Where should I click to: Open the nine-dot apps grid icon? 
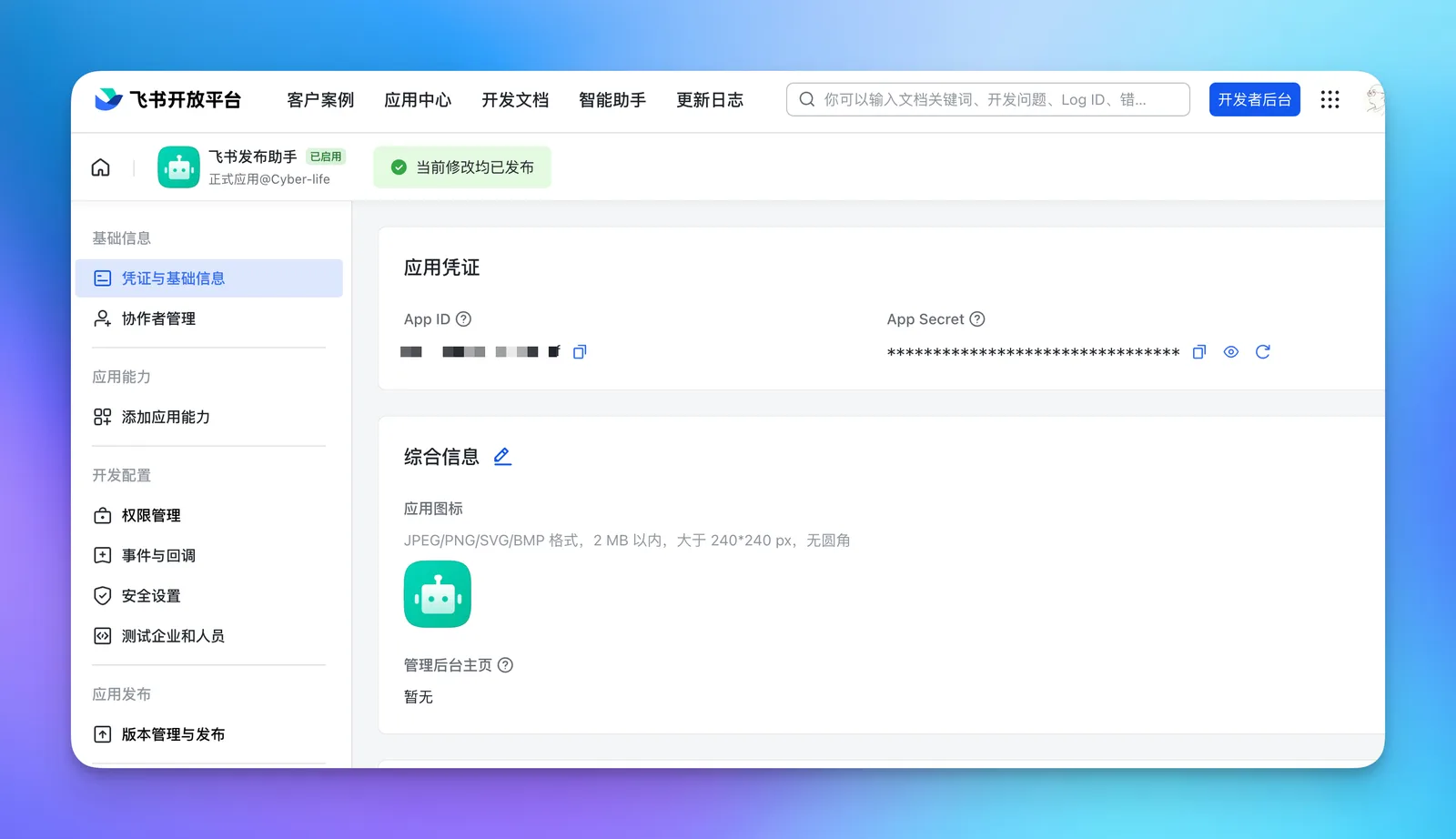pos(1330,99)
